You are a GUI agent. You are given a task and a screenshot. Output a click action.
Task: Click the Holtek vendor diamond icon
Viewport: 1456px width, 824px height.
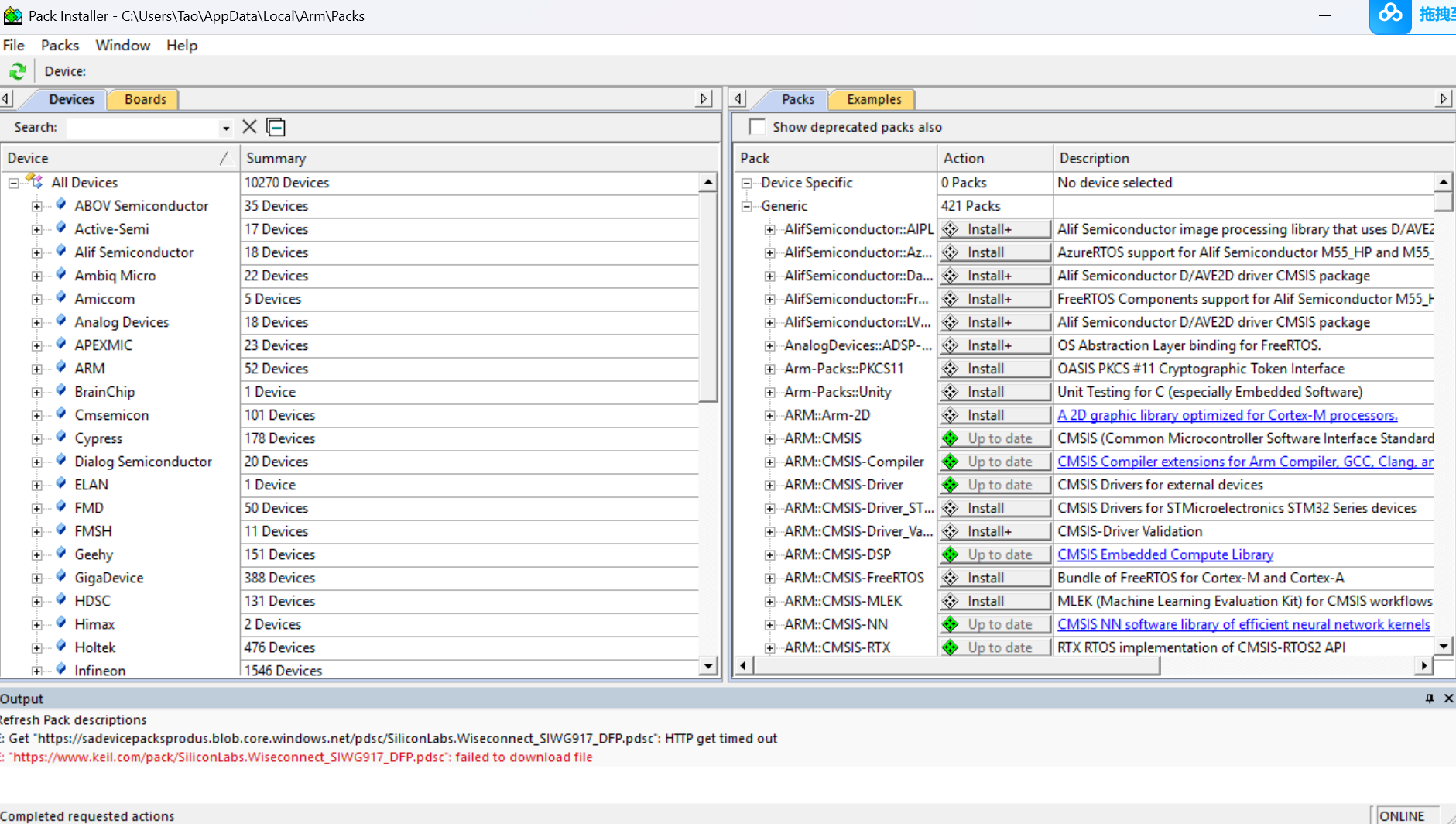tap(61, 647)
